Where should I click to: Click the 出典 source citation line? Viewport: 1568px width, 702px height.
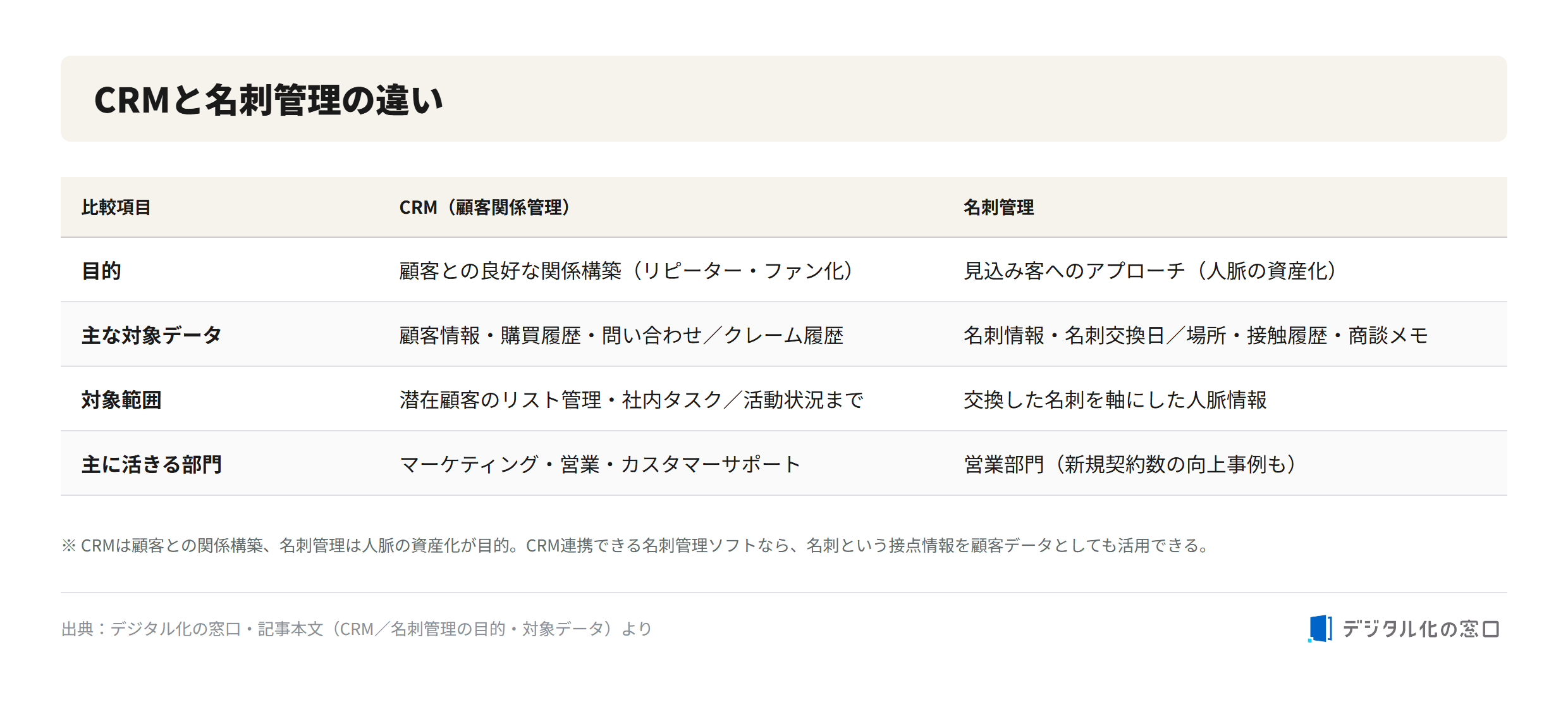coord(357,629)
